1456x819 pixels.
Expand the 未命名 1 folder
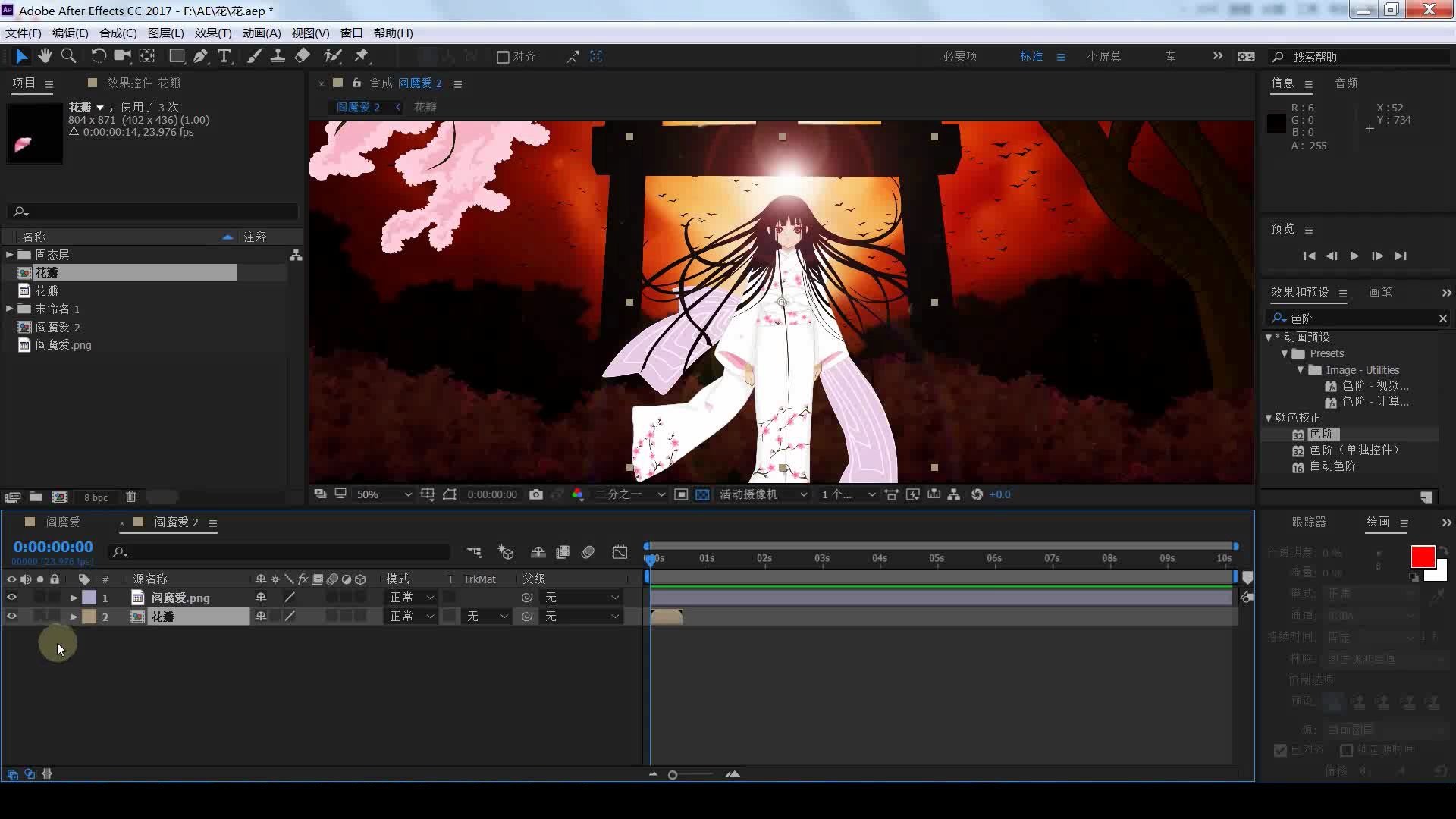point(9,309)
